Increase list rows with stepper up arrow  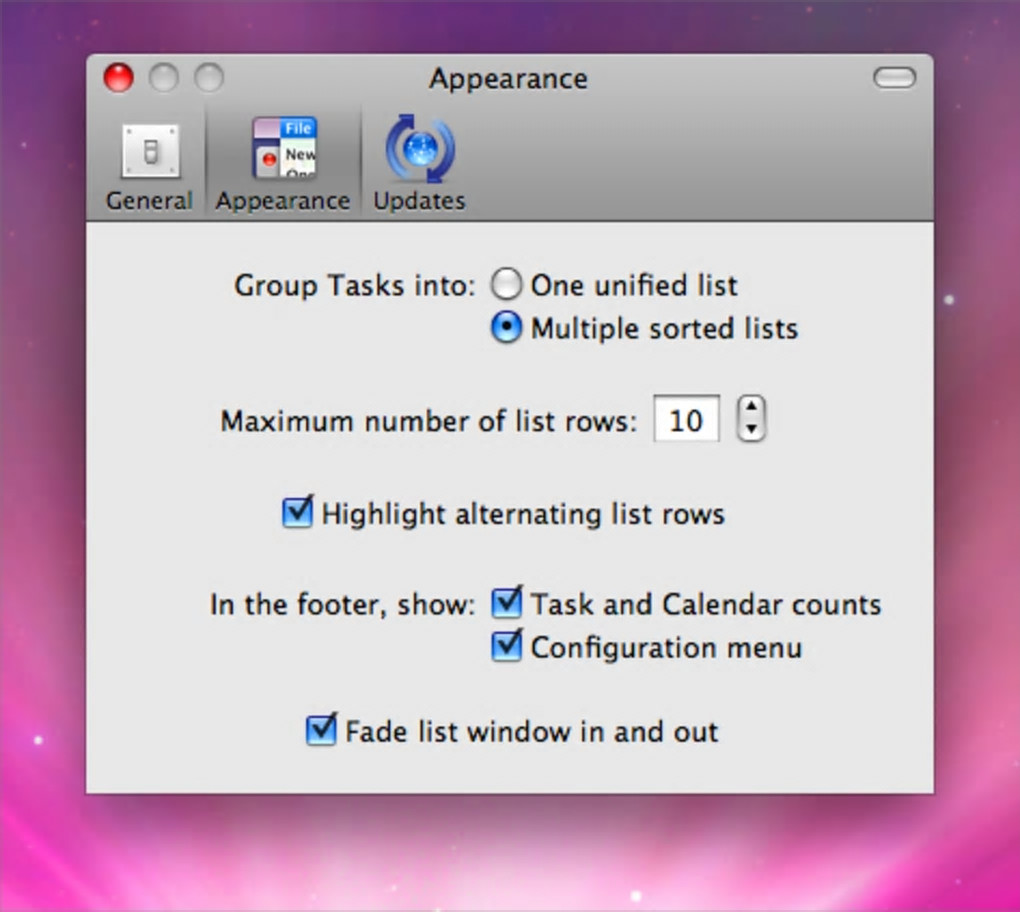click(751, 407)
